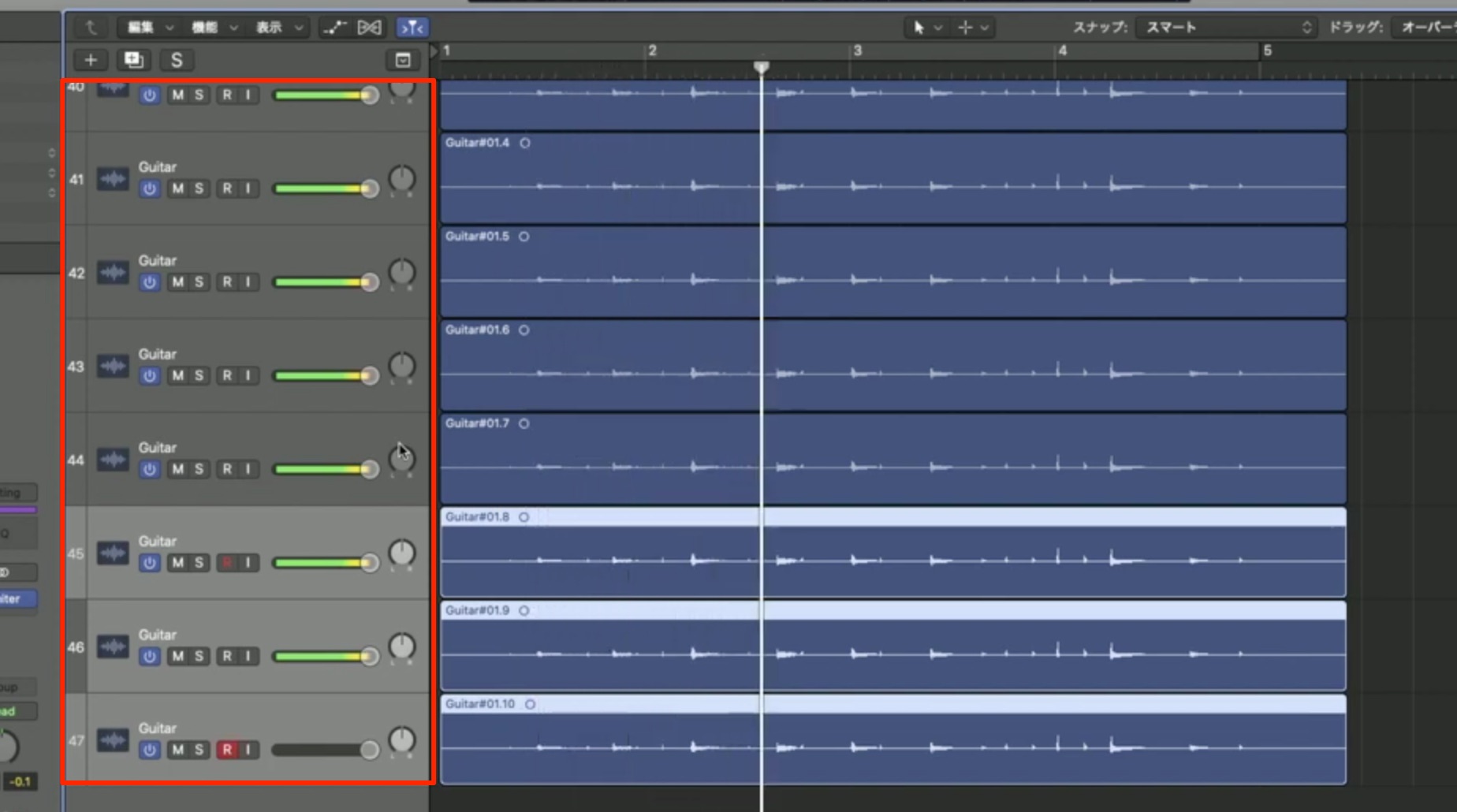Click volume slider of track 45
Screen dimensions: 1457x812
point(325,563)
